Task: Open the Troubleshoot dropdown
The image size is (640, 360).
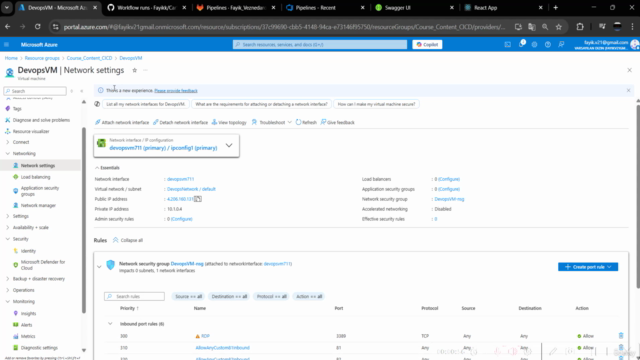Action: tap(271, 122)
